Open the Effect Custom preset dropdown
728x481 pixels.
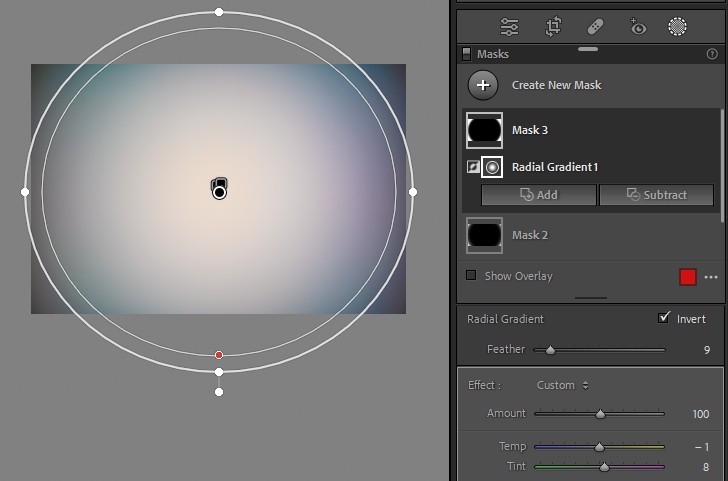click(563, 385)
